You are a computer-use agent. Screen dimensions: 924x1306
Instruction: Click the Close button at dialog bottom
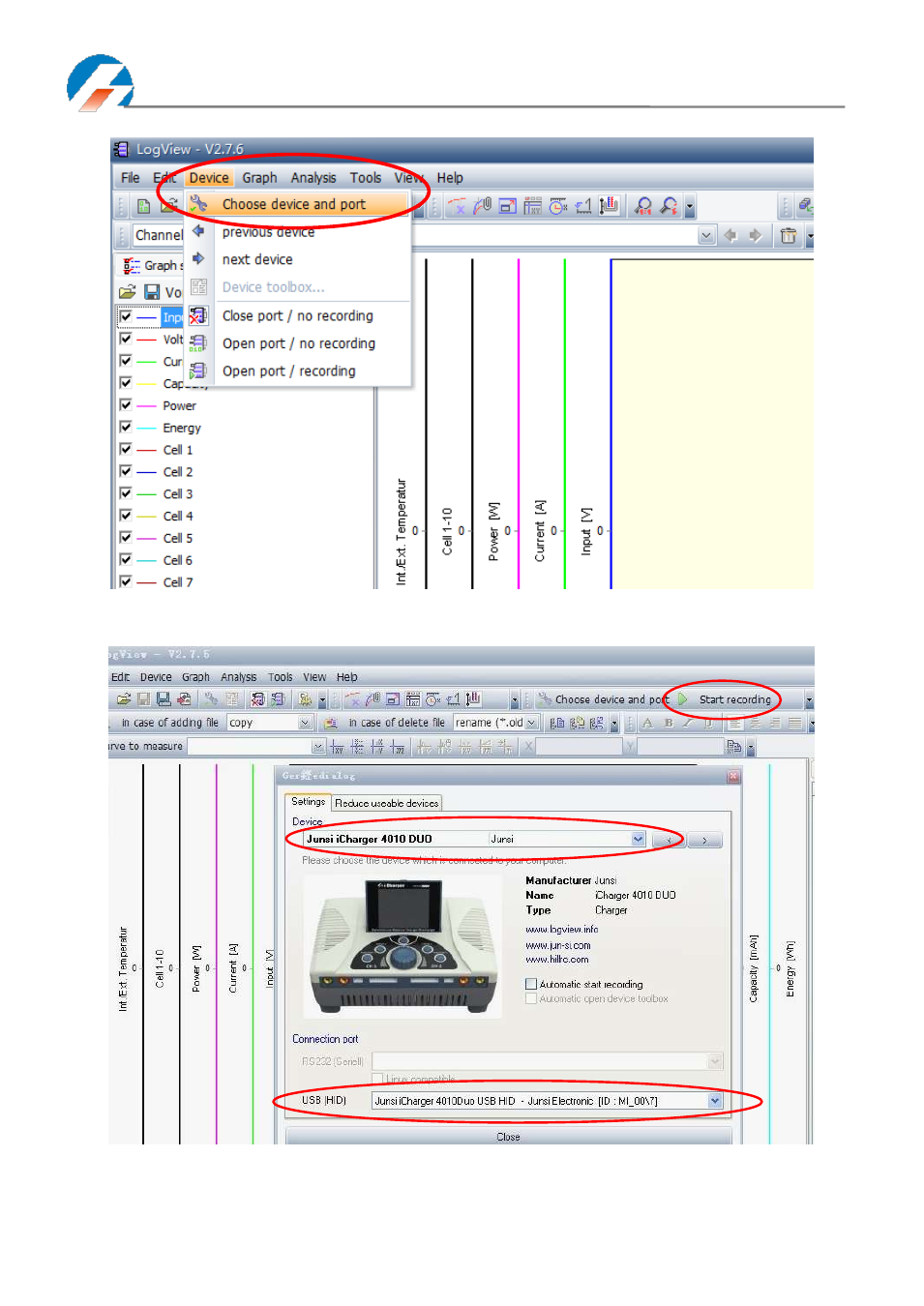coord(508,1137)
